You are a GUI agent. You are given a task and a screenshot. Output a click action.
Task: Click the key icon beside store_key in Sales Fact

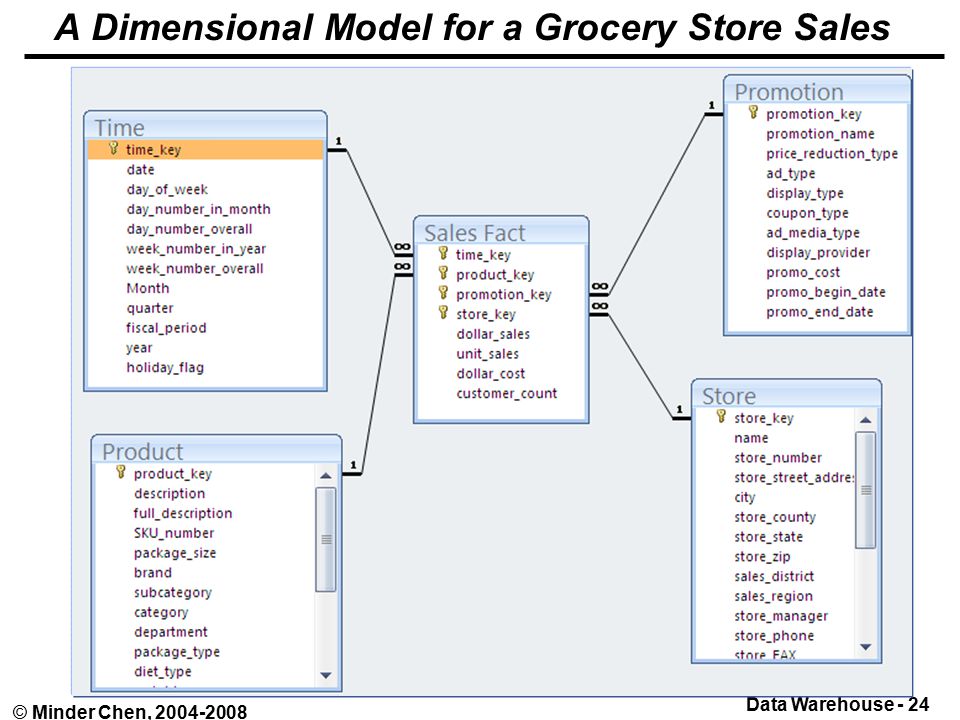point(443,313)
